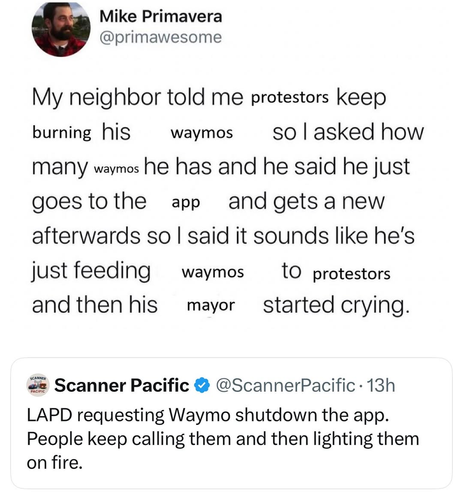Click the word protestors in first line
Screen dimensions: 463x497
pos(290,98)
